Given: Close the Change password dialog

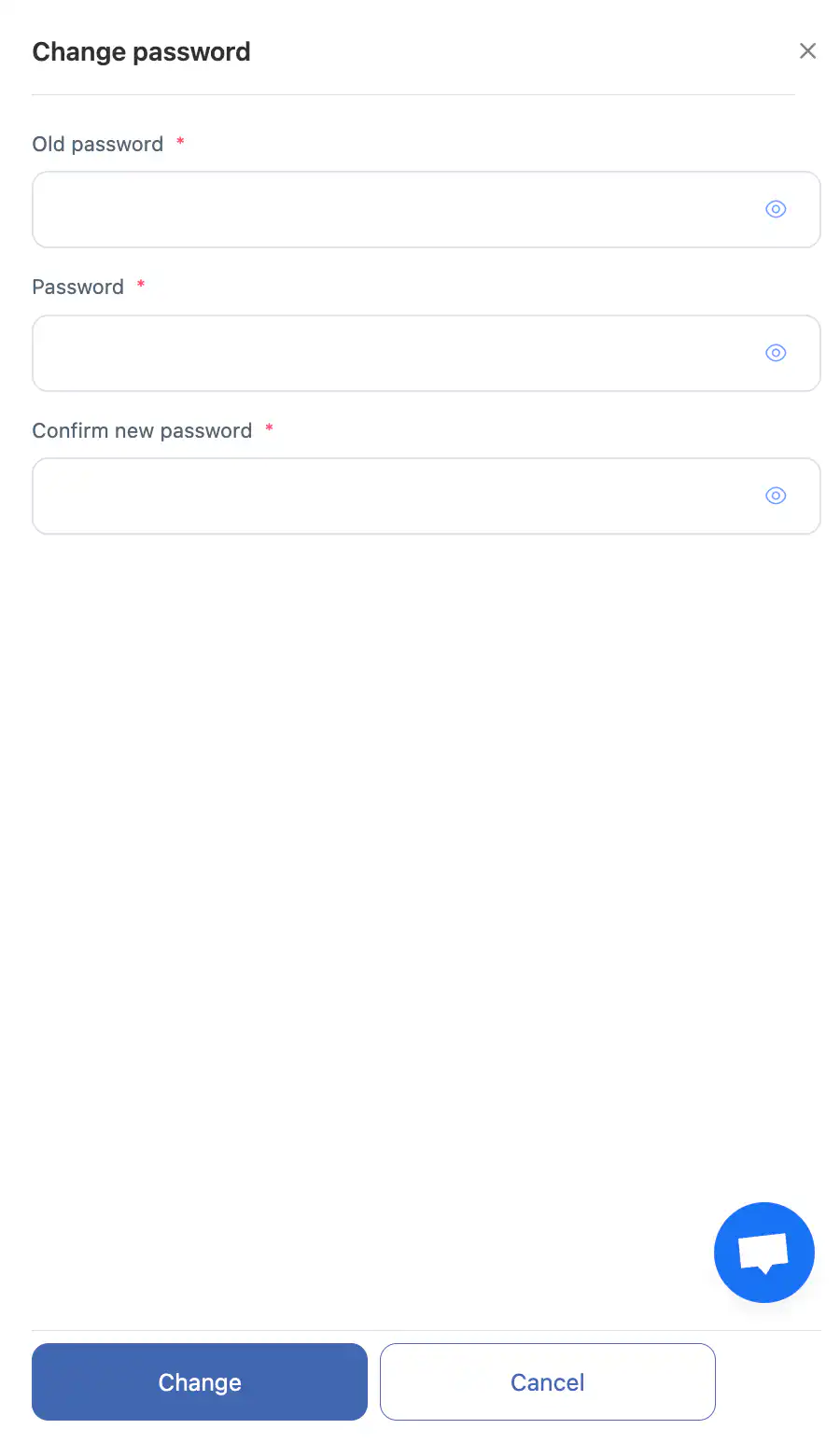Looking at the screenshot, I should (x=807, y=51).
